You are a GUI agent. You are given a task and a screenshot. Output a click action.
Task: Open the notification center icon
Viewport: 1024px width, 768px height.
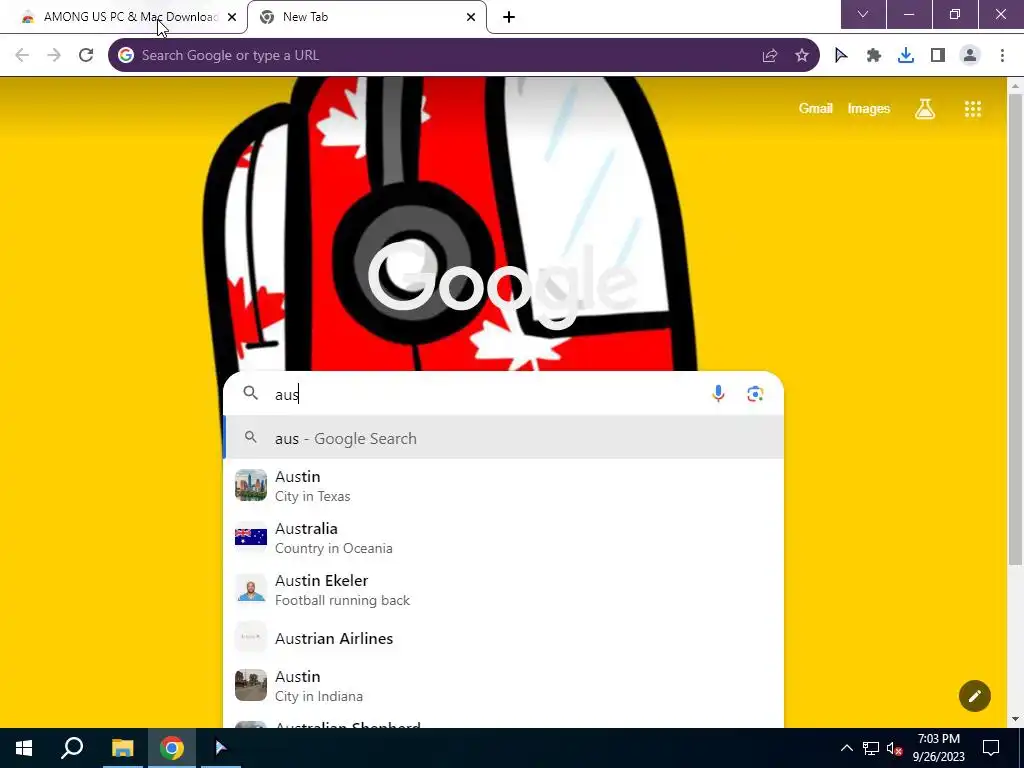coord(991,748)
